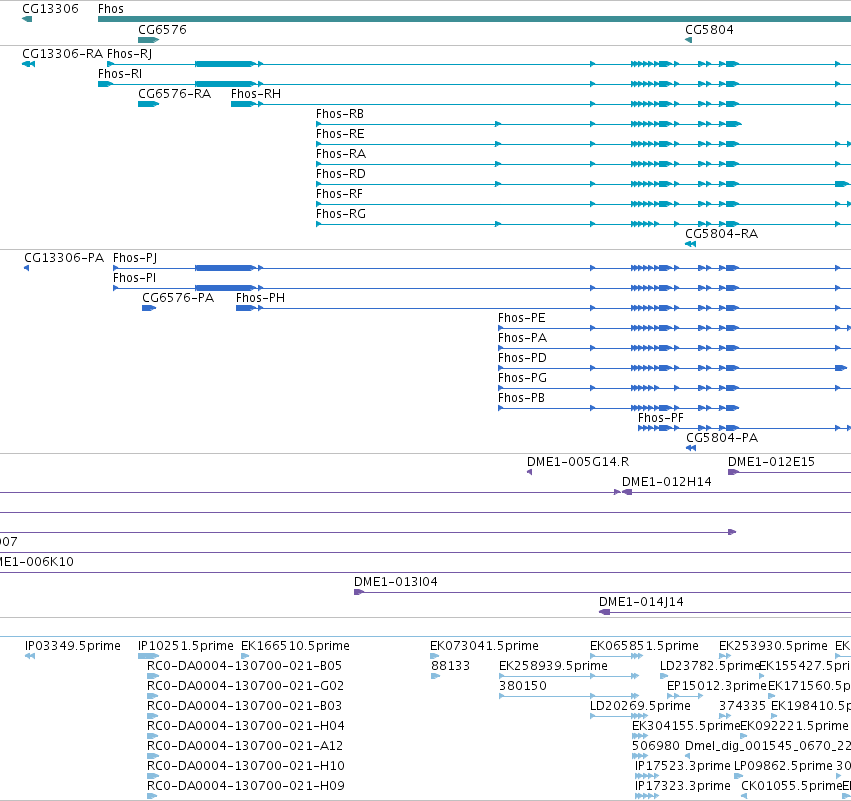
Task: Click the 88133 EST label
Action: (x=450, y=666)
